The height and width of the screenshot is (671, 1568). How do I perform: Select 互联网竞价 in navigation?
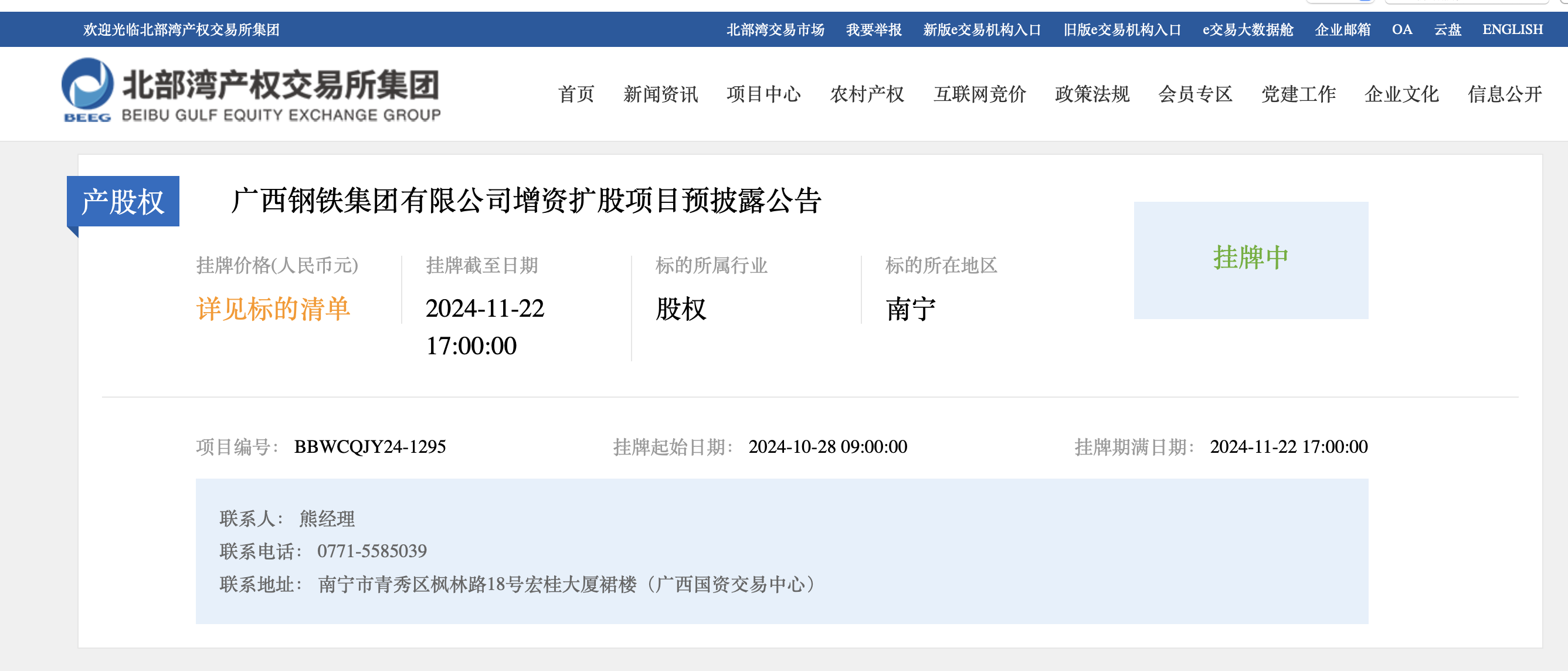979,94
